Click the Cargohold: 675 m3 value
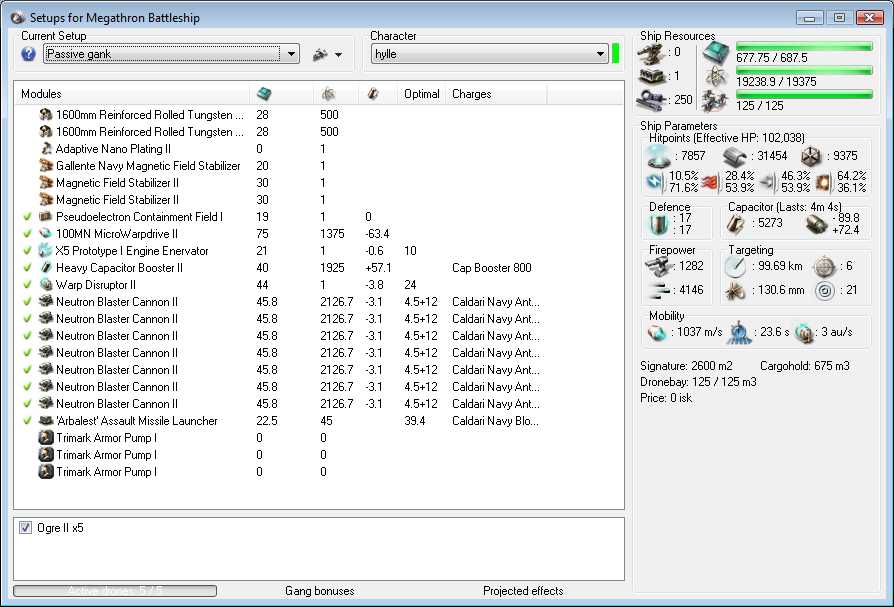This screenshot has height=607, width=894. tap(804, 366)
